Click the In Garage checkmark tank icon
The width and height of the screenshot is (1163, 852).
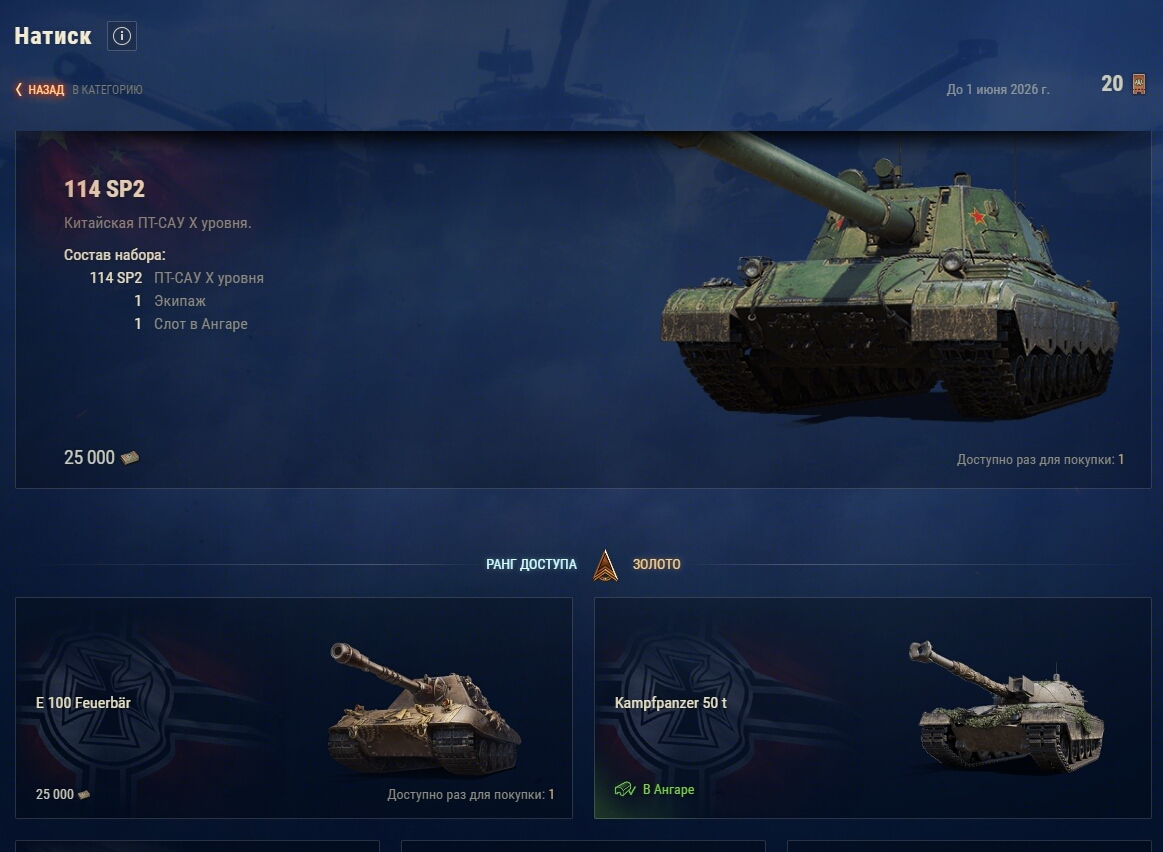pos(625,789)
